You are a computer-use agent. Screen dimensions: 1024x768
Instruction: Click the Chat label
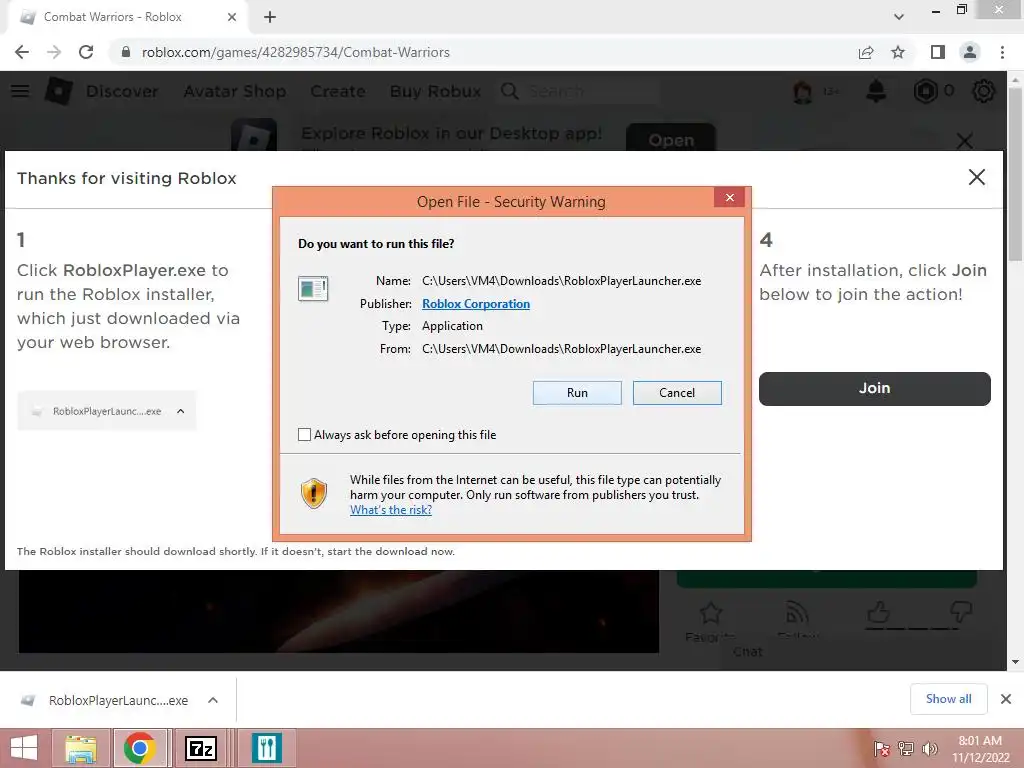click(747, 652)
